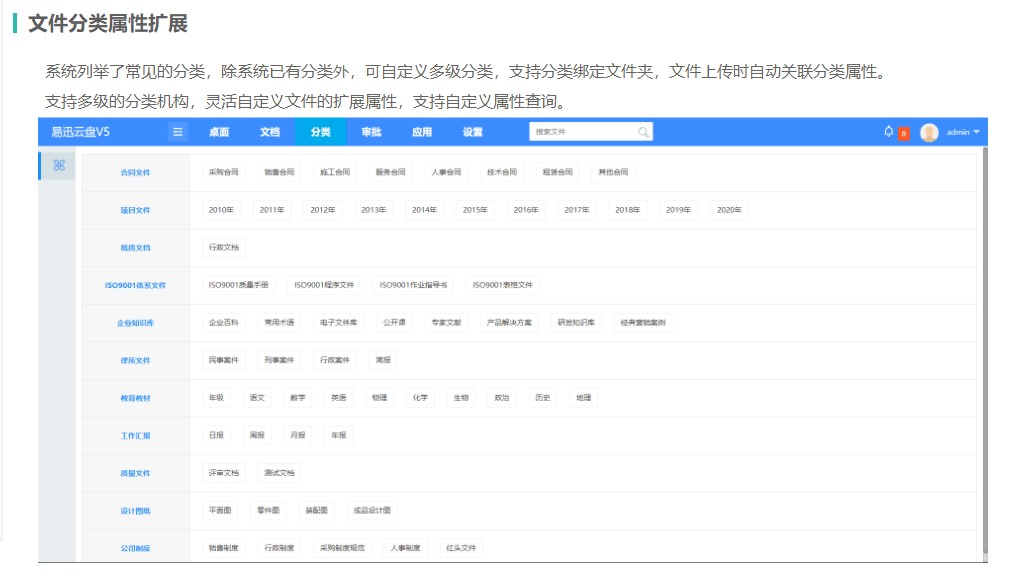The height and width of the screenshot is (576, 1024).
Task: Select the 企业百科 tag
Action: click(223, 323)
